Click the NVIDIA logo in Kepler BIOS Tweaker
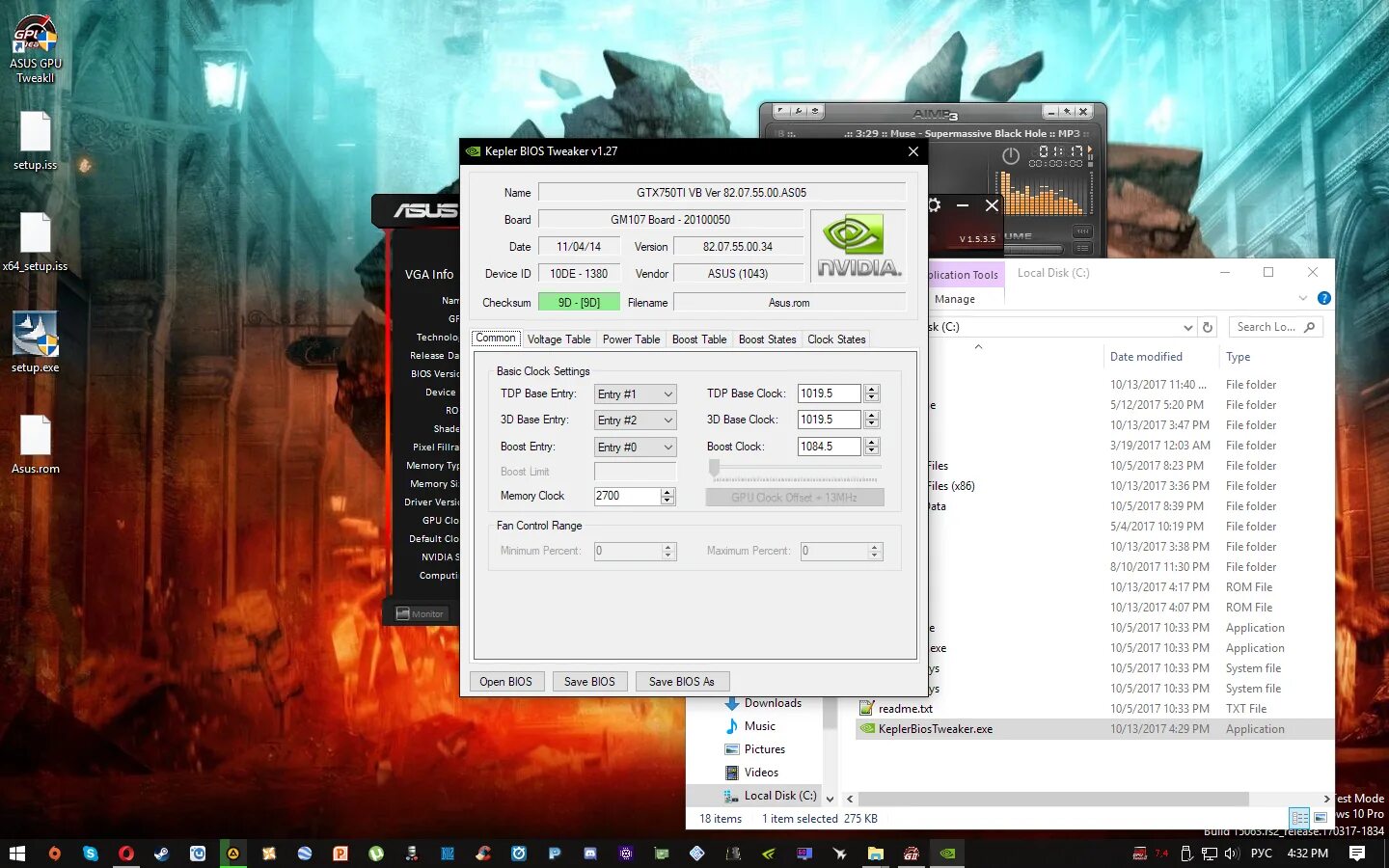1389x868 pixels. tap(858, 247)
